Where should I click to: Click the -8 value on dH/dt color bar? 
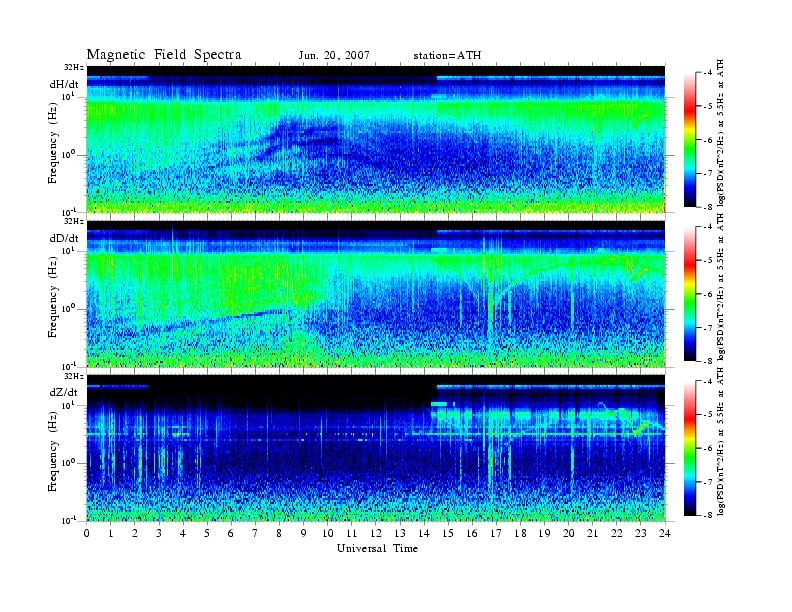click(x=708, y=207)
